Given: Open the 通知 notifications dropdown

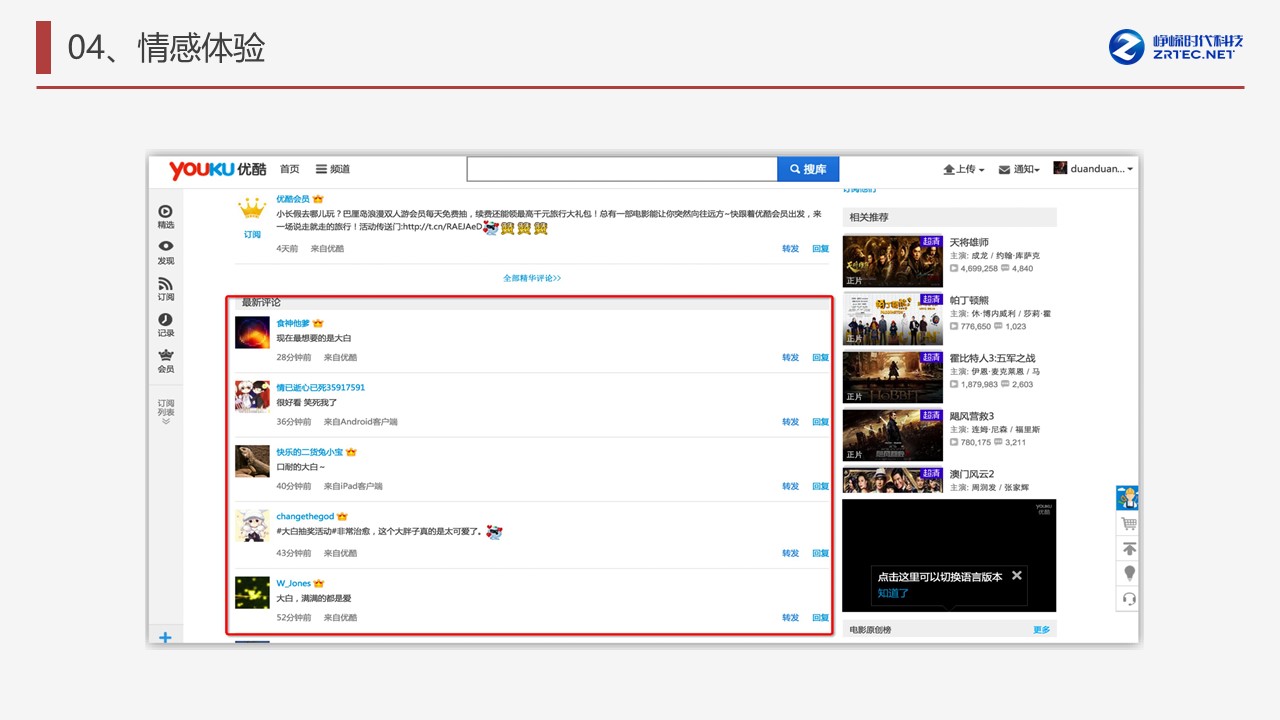Looking at the screenshot, I should (x=1019, y=170).
